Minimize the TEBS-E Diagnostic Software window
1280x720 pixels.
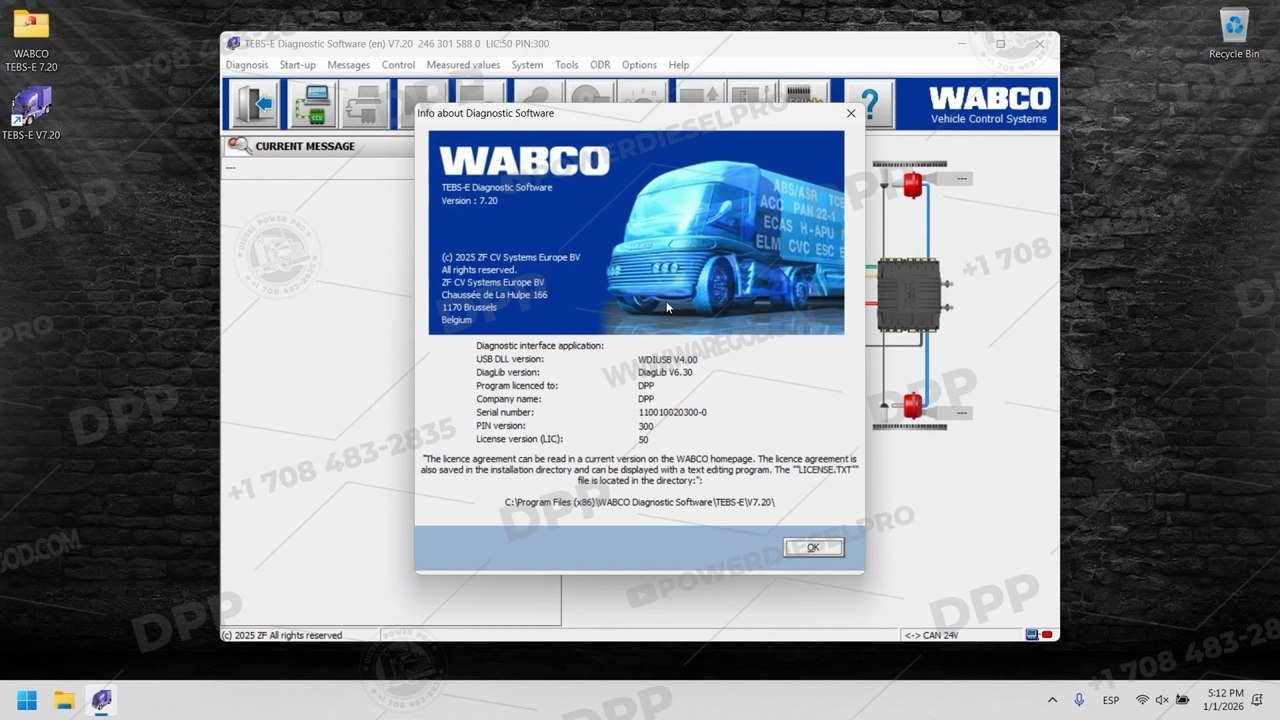(x=961, y=44)
